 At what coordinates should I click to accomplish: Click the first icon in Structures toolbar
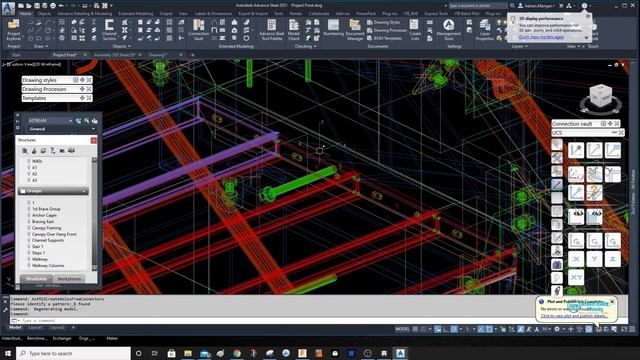[x=25, y=151]
